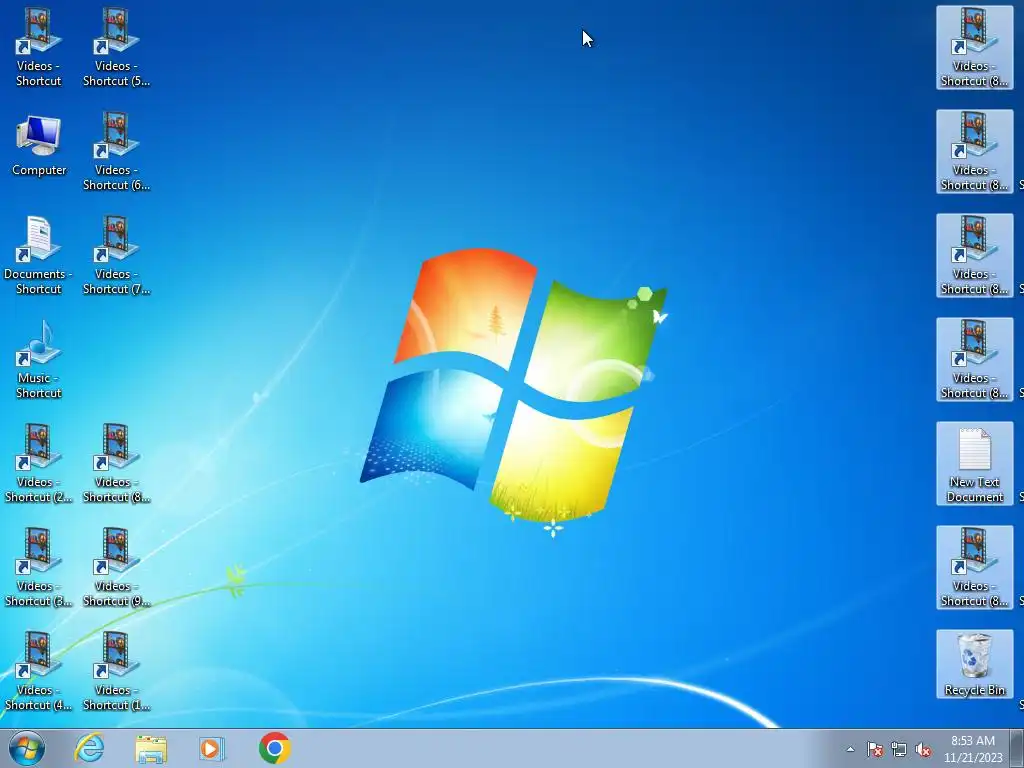
Task: Select the Videos - Shortcut (6... icon
Action: coord(116,151)
